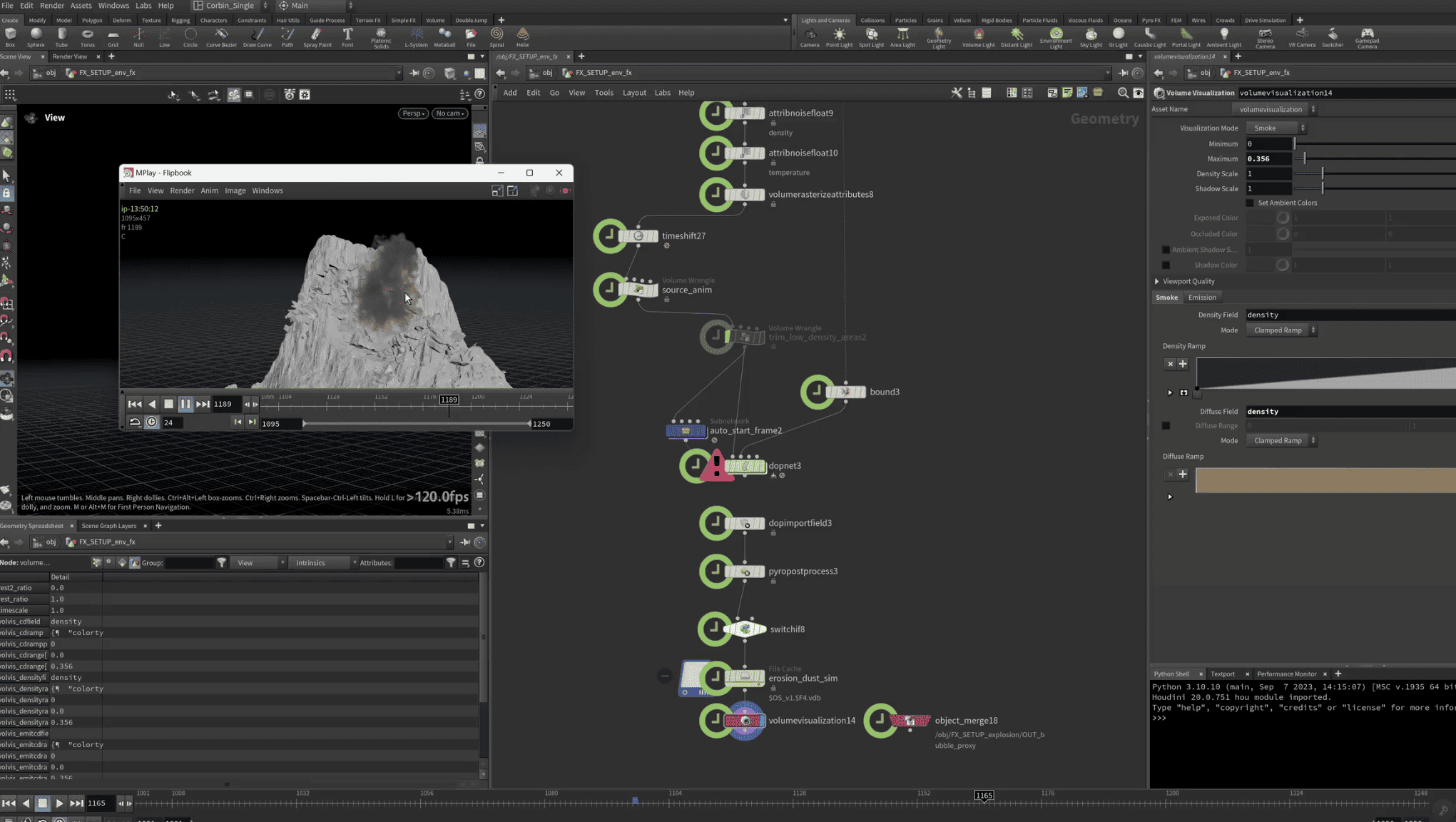The width and height of the screenshot is (1456, 822).
Task: Pause MPlay flipbook playback
Action: click(185, 404)
